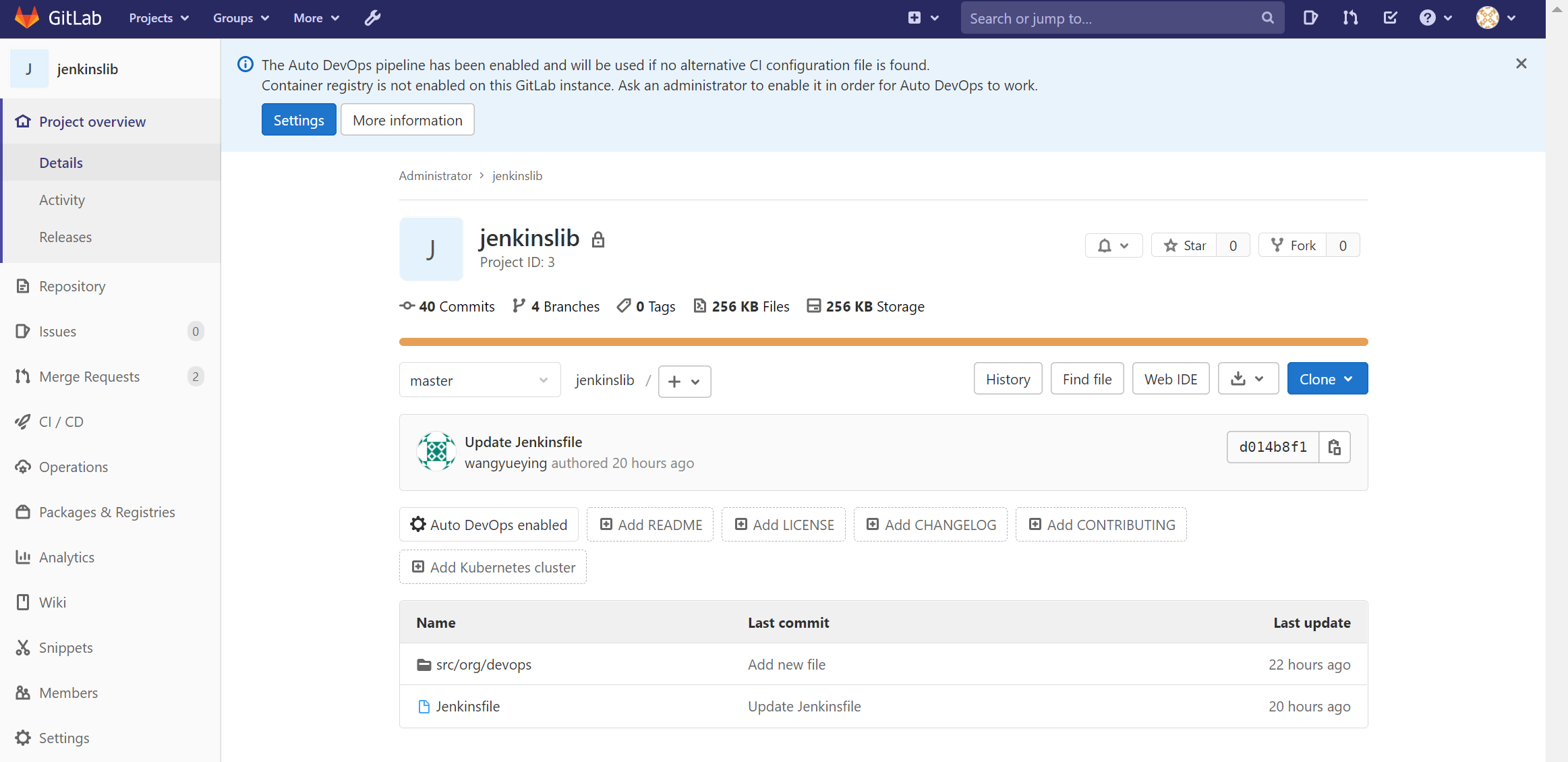The height and width of the screenshot is (762, 1568).
Task: Click the GitLab fox logo
Action: pos(27,18)
